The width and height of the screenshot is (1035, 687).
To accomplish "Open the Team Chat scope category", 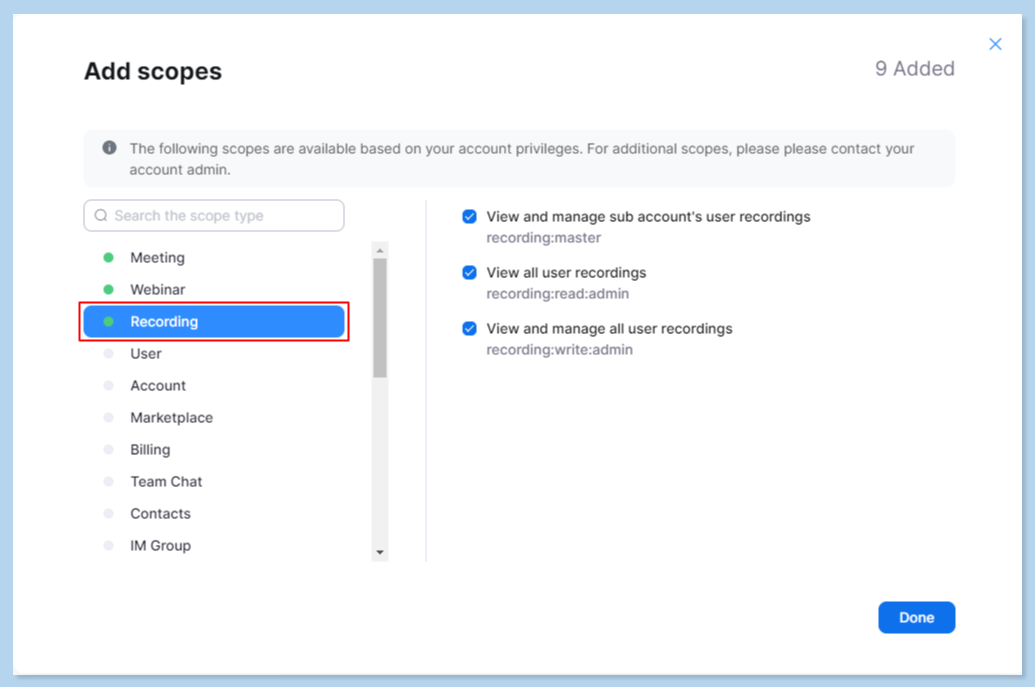I will (166, 482).
